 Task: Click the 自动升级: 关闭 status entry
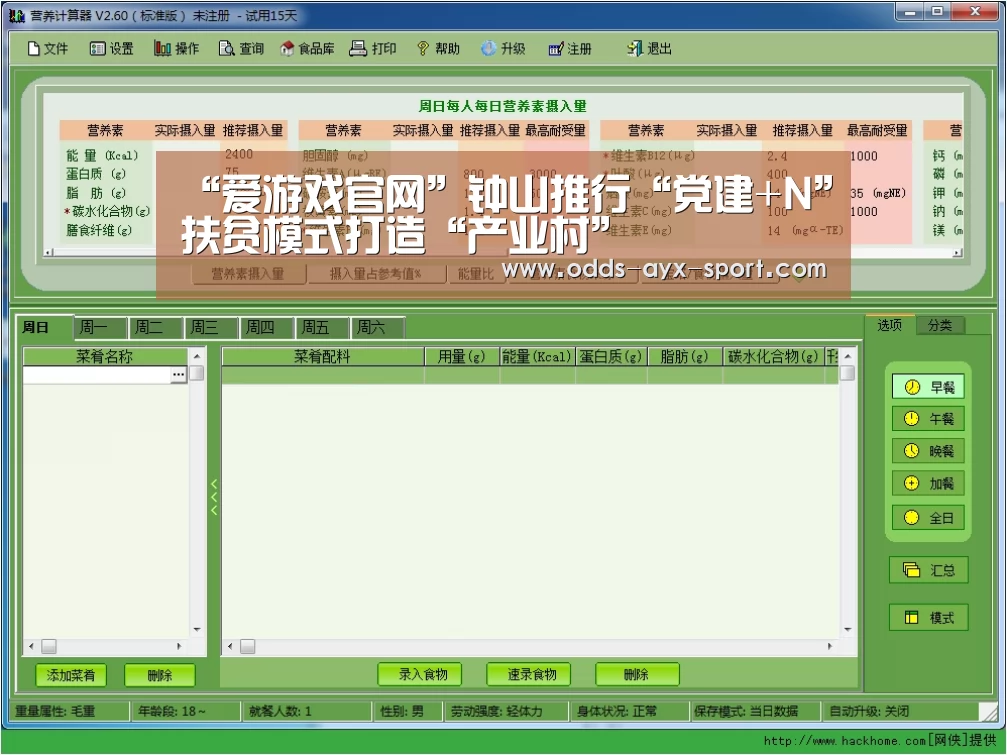coord(900,711)
